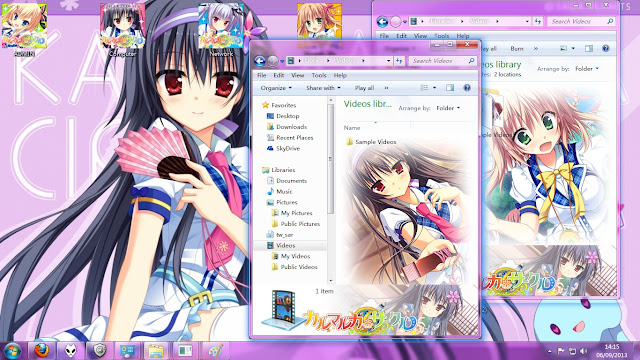Select Downloads in Favorites

pyautogui.click(x=287, y=127)
